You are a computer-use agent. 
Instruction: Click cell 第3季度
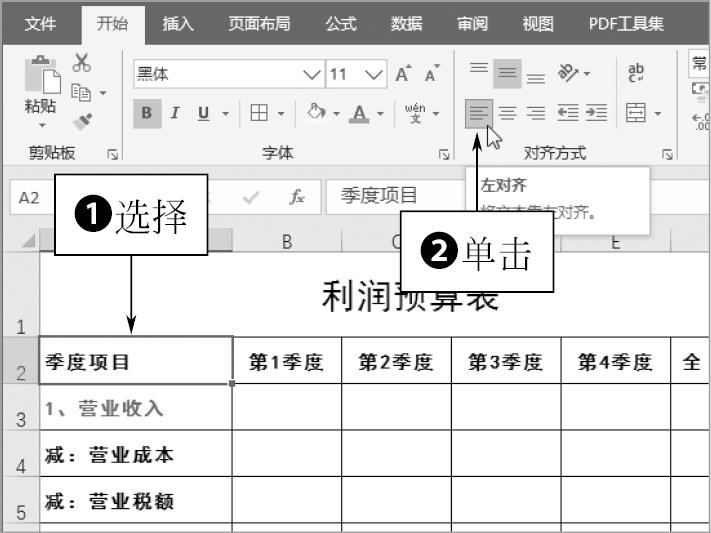[x=506, y=361]
